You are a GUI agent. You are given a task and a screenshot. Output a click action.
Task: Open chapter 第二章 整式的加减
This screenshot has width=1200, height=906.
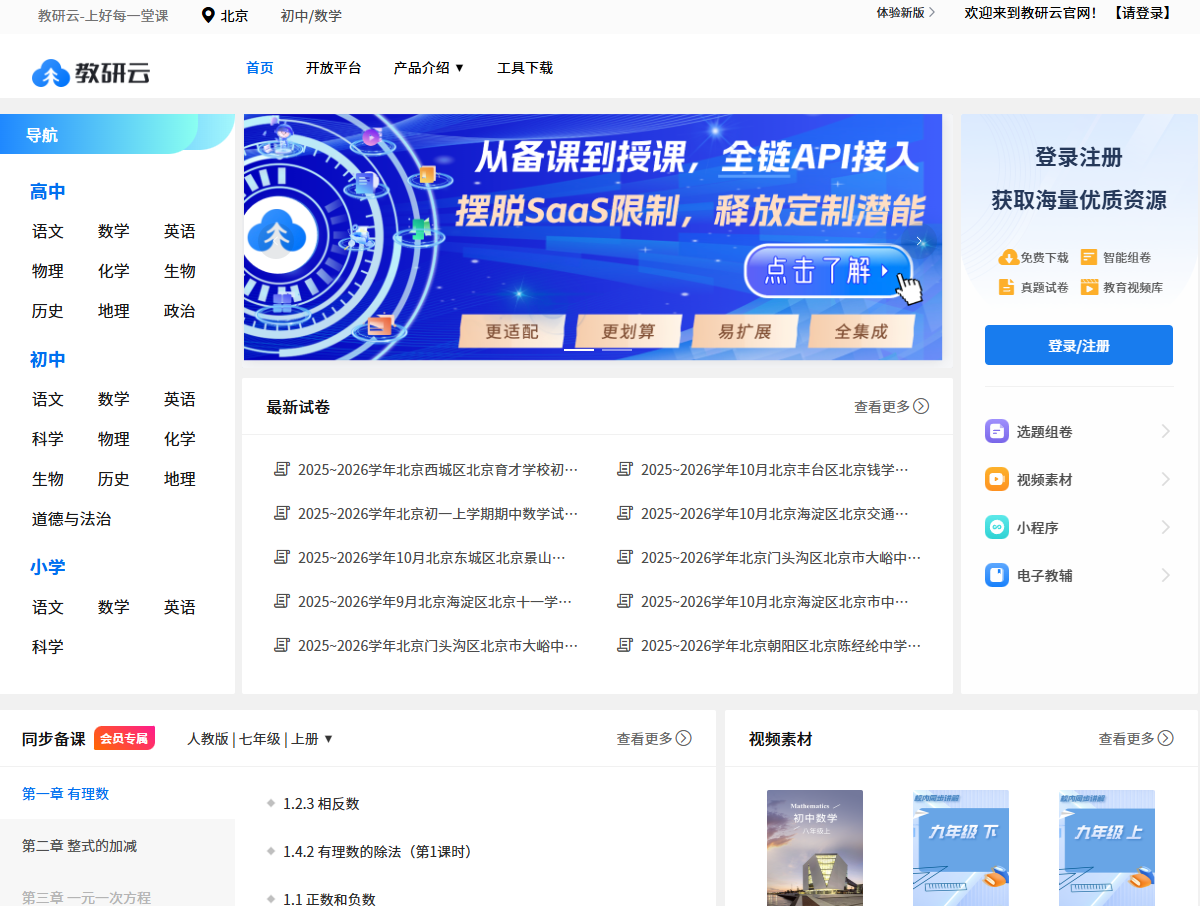coord(80,845)
